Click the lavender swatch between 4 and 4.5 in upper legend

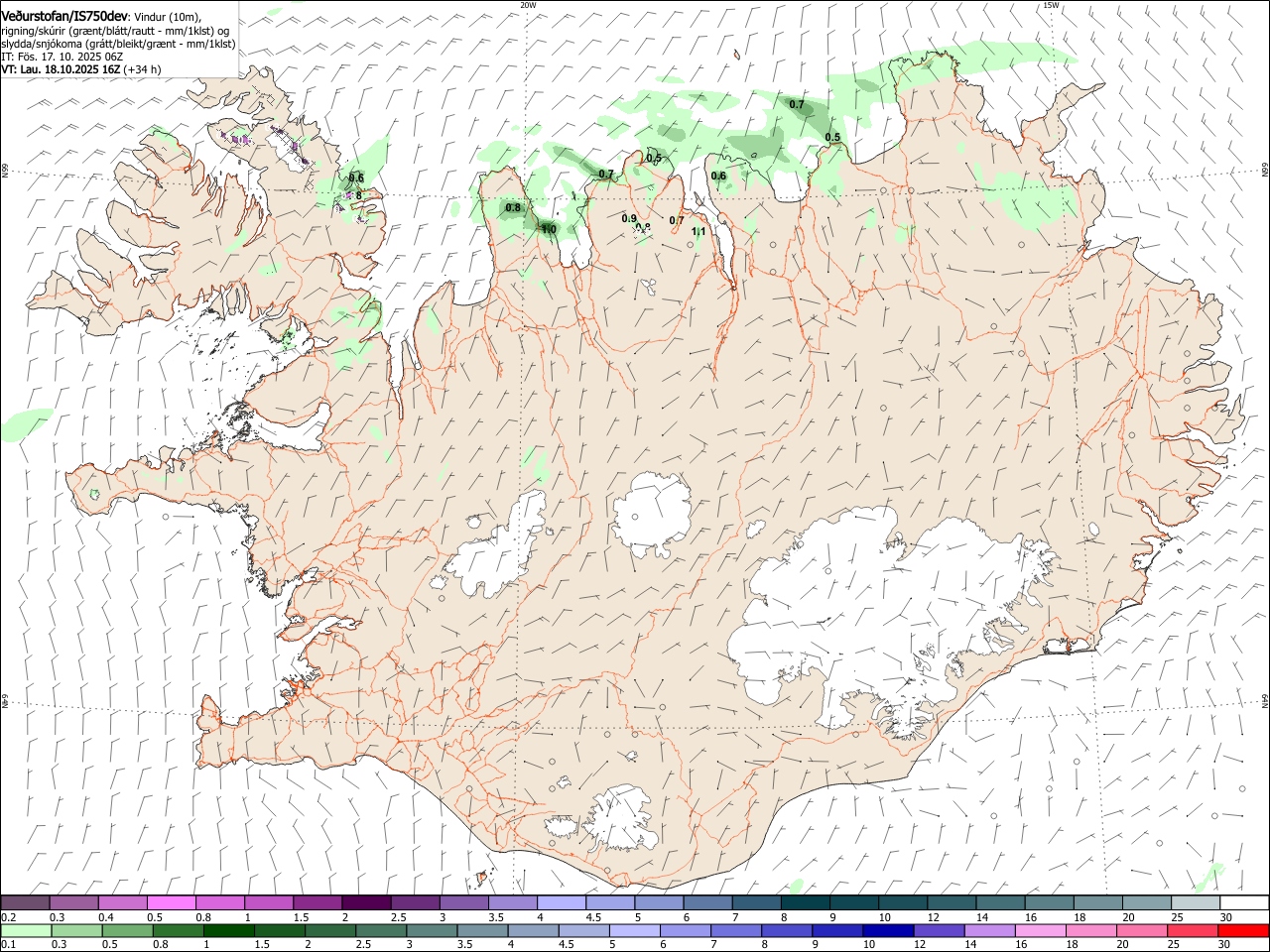point(561,903)
